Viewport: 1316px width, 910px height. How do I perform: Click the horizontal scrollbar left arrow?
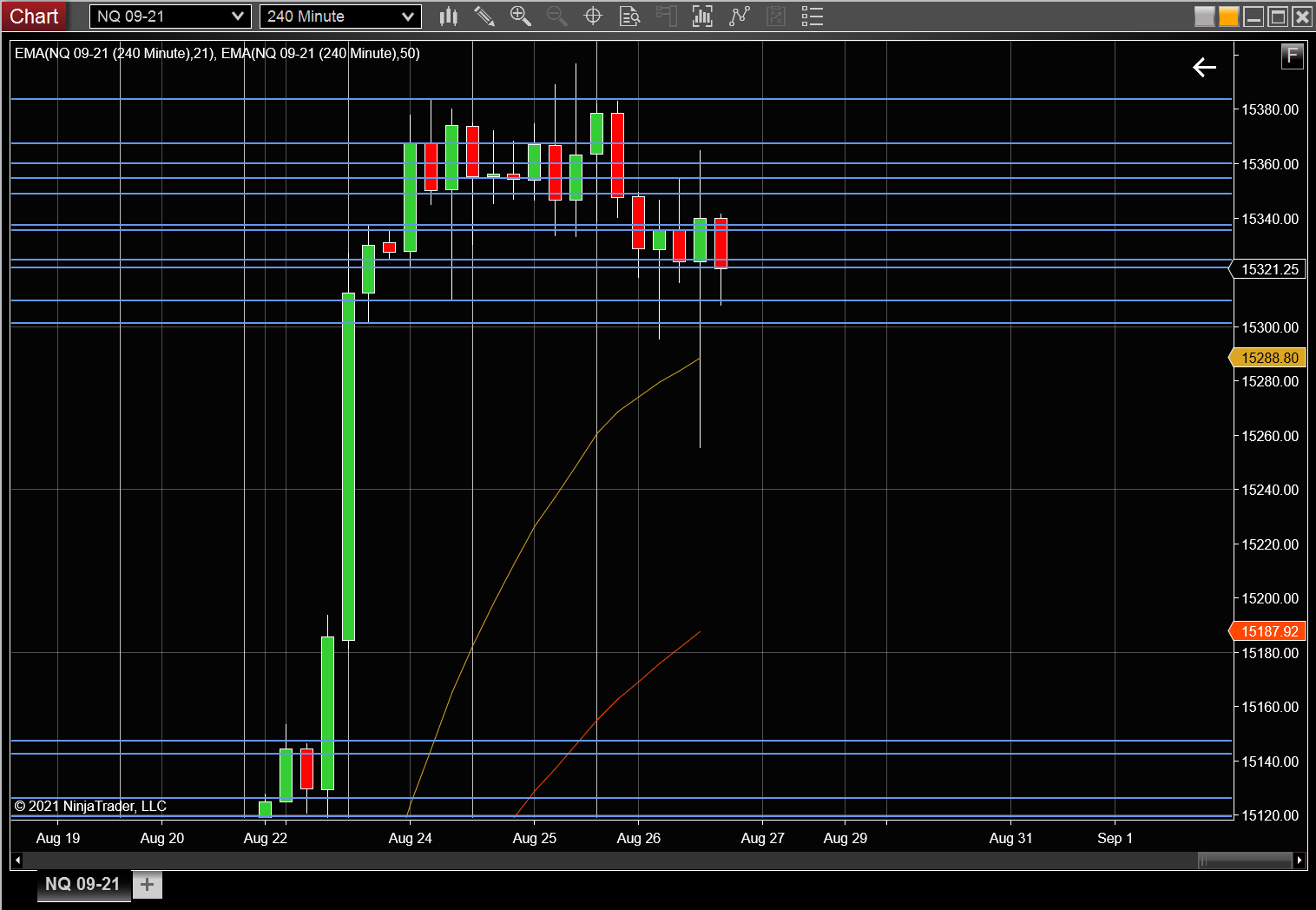coord(16,861)
